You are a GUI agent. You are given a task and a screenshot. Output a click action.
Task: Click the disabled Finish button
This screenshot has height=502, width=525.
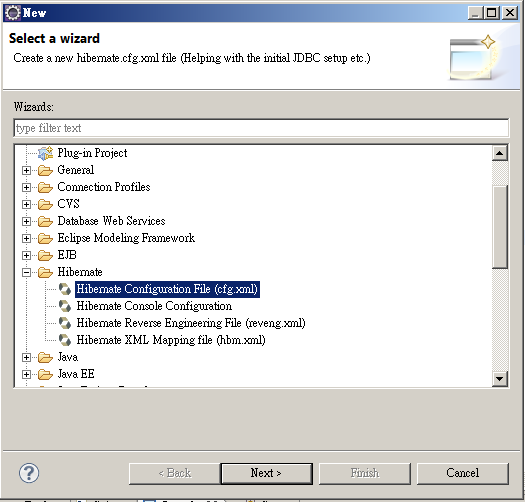point(365,474)
